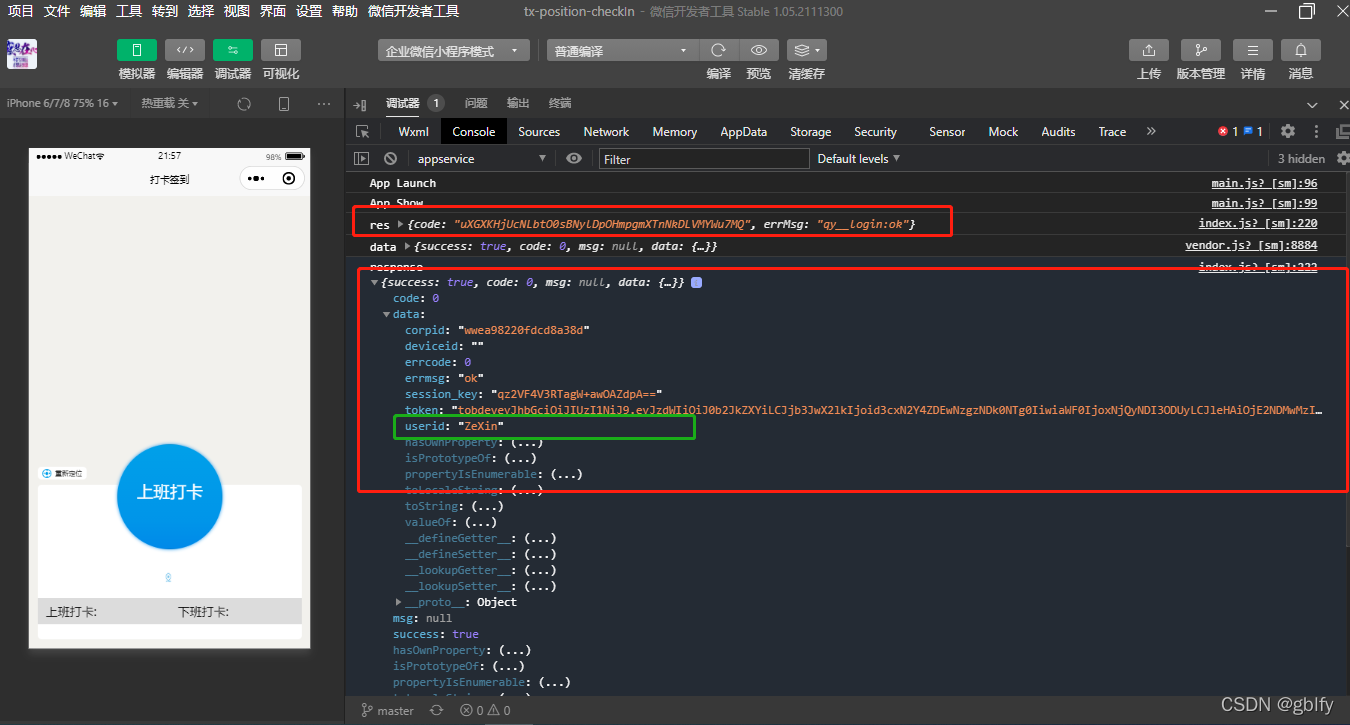Image resolution: width=1350 pixels, height=725 pixels.
Task: Click the project avatar thumbnail
Action: point(22,54)
